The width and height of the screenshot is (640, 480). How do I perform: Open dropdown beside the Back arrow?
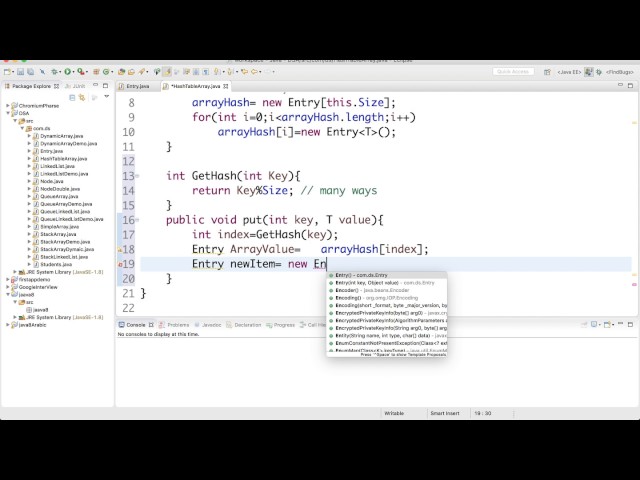tap(260, 72)
